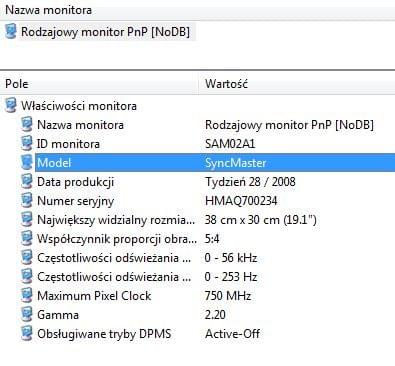The image size is (395, 366).
Task: Click the icon beside ID monitora
Action: point(27,144)
